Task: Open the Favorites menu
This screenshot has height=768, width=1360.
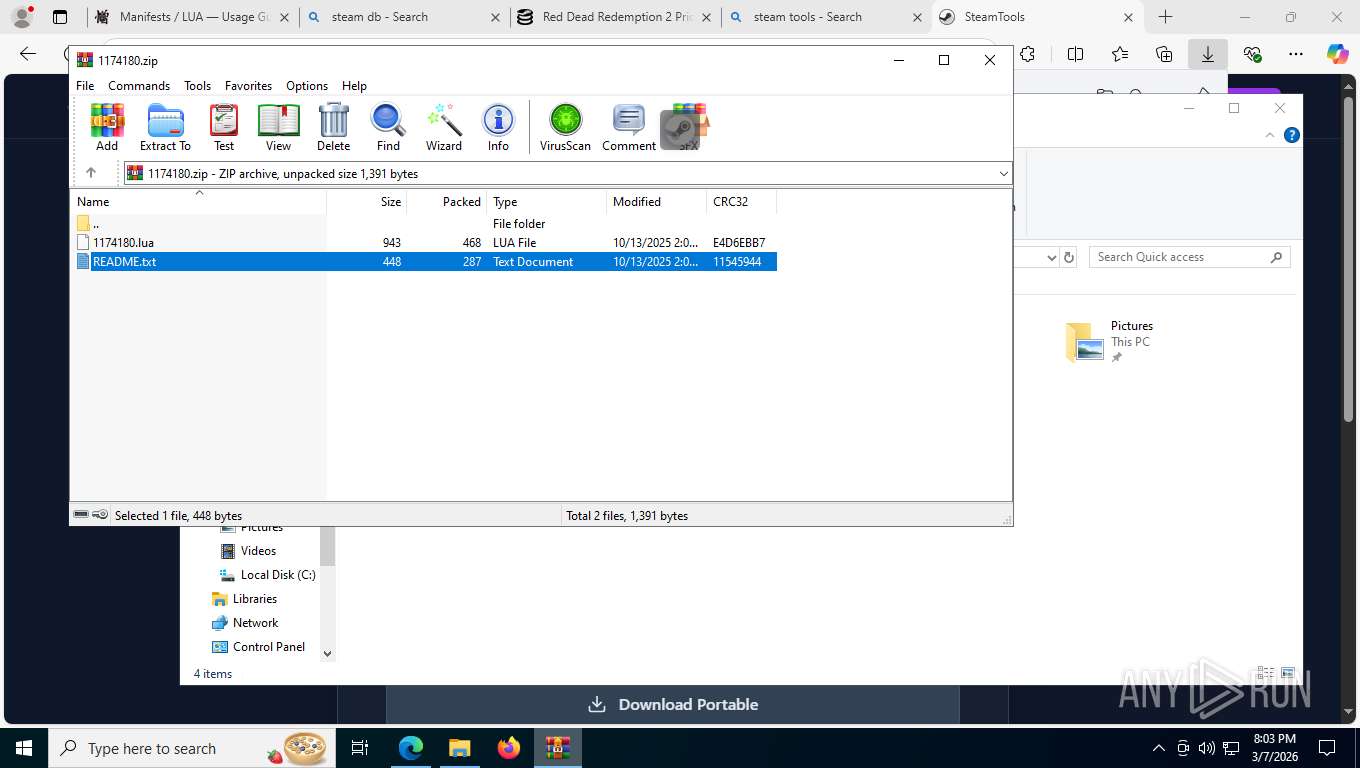Action: click(x=248, y=86)
